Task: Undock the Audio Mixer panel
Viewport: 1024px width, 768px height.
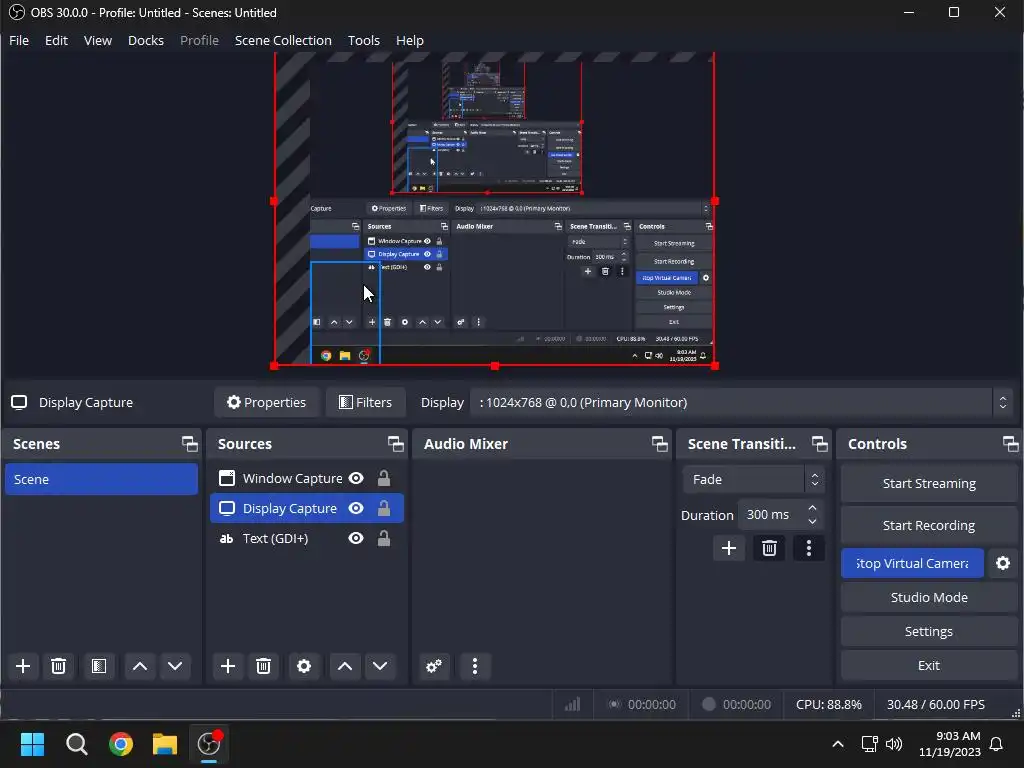Action: coord(660,444)
